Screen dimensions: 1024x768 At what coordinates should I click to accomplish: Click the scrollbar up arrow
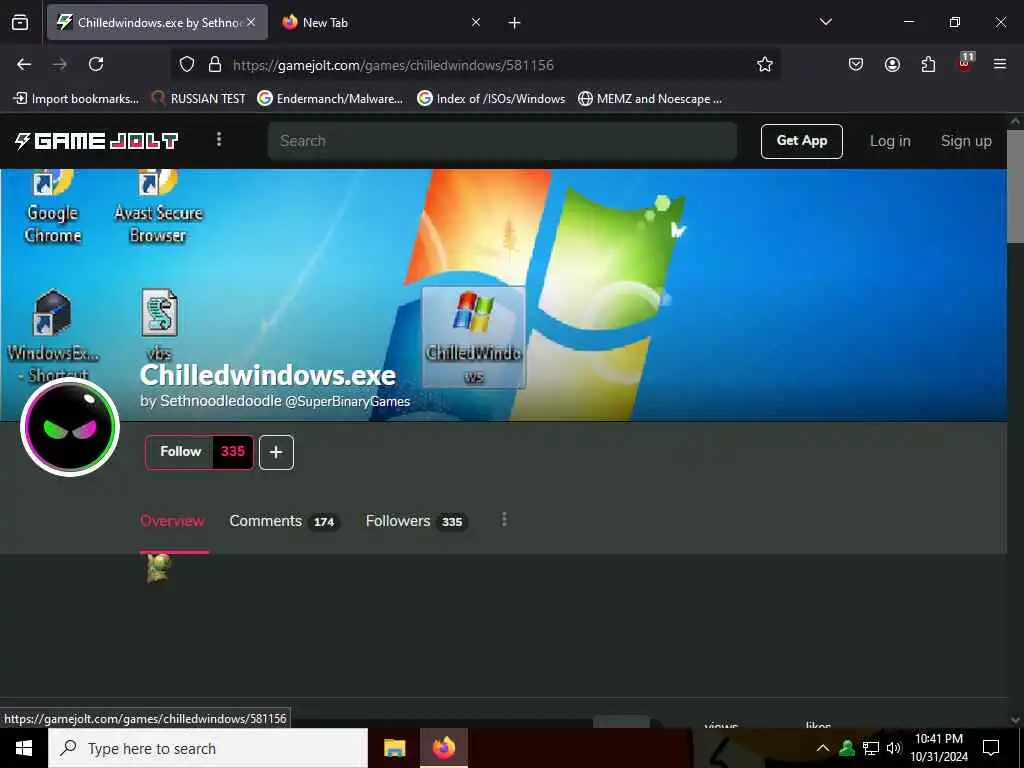tap(1015, 121)
